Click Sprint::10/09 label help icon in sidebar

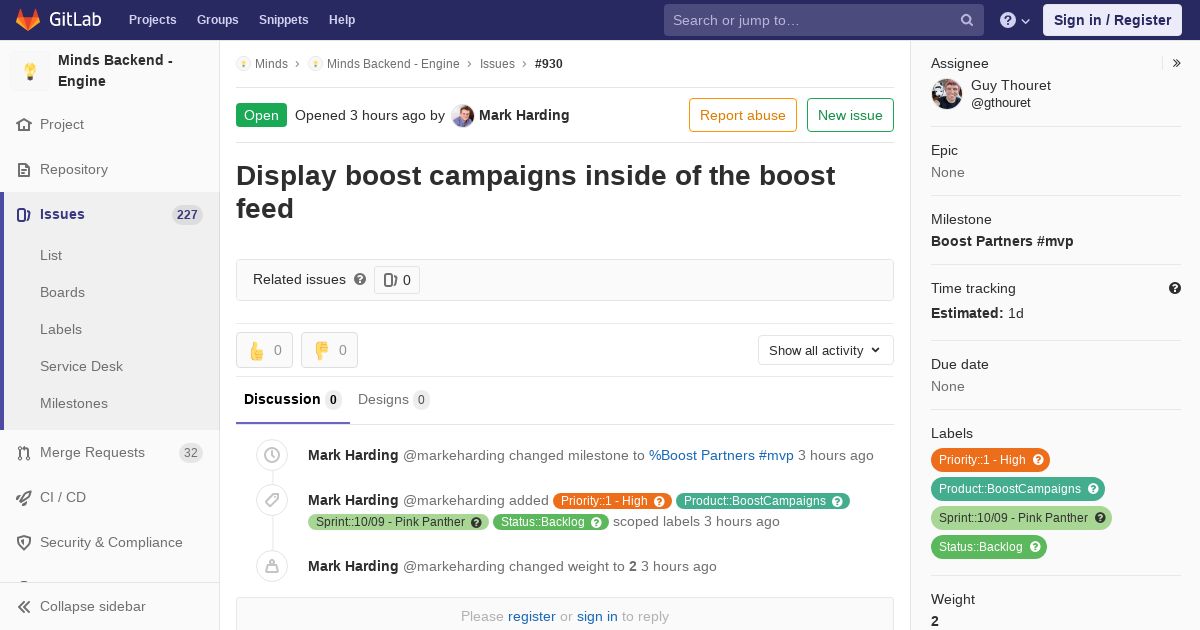point(1100,518)
